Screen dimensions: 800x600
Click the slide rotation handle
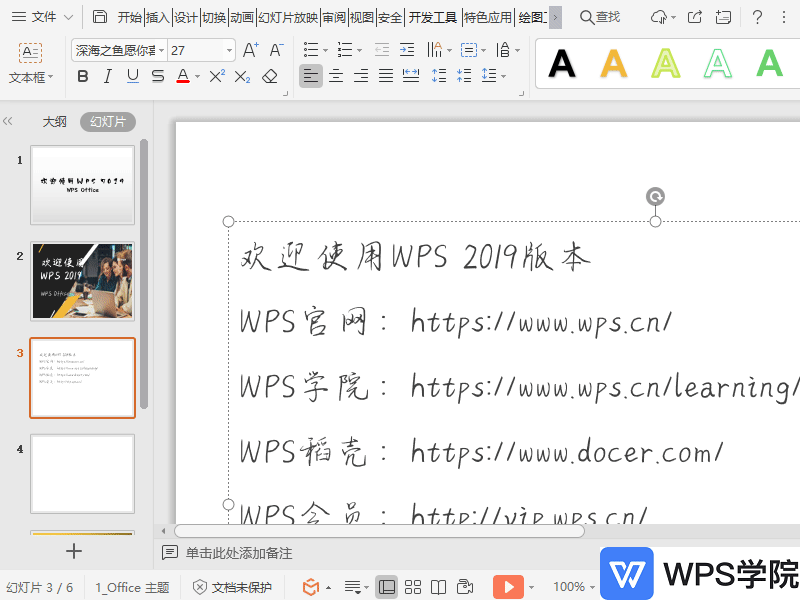pos(655,197)
